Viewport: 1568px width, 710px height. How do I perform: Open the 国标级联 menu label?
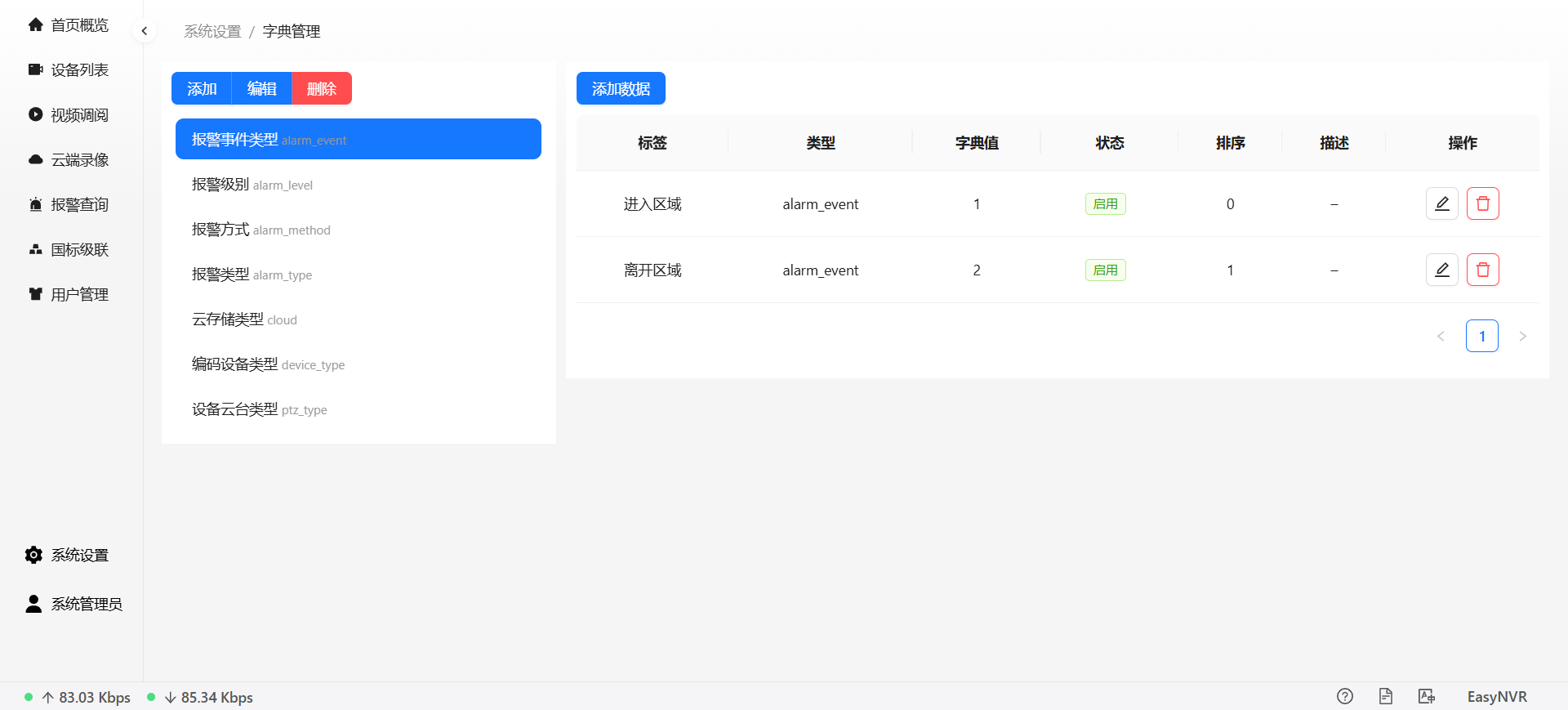(x=80, y=249)
